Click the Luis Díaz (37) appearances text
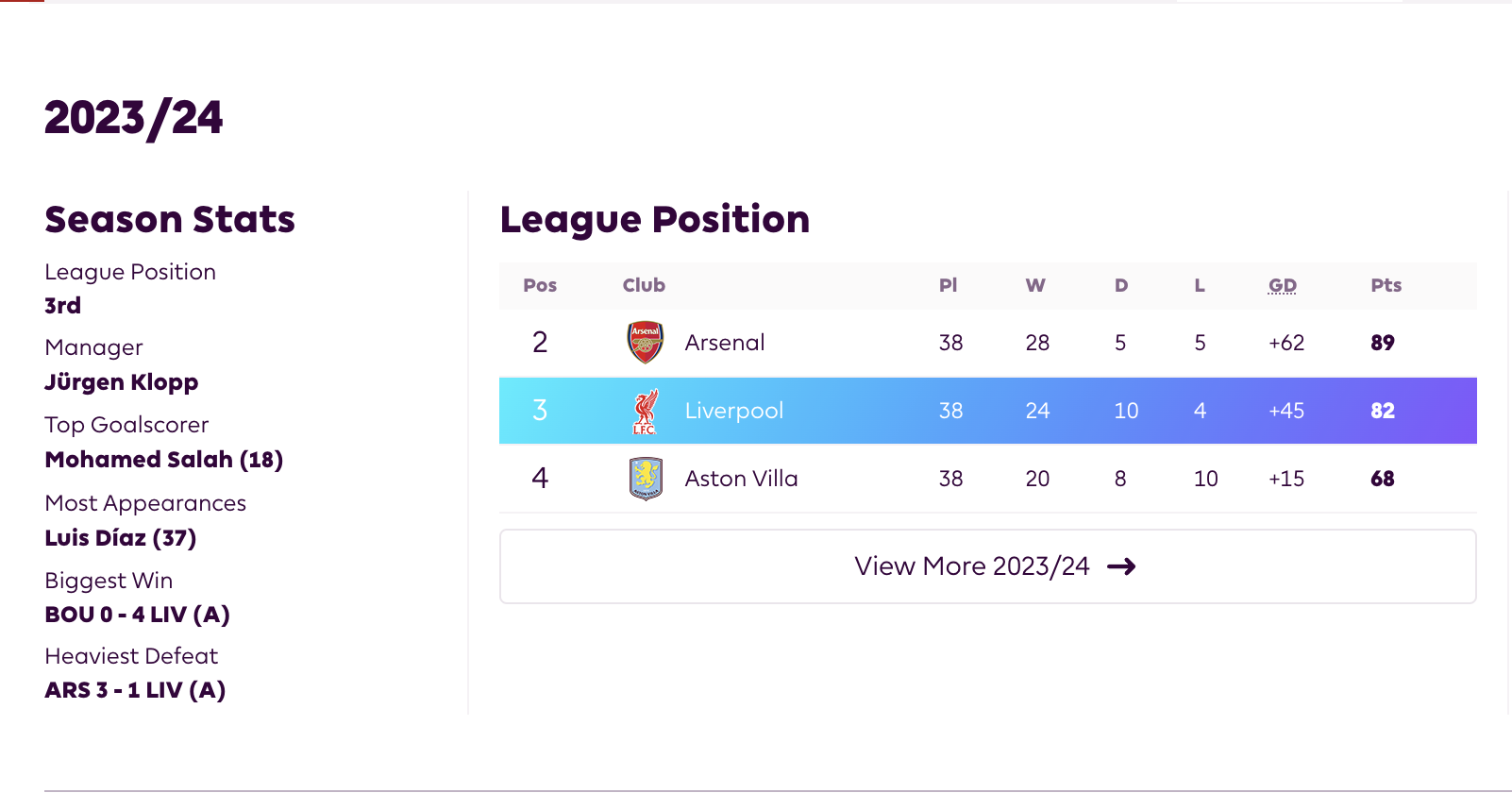This screenshot has width=1512, height=793. pyautogui.click(x=121, y=538)
